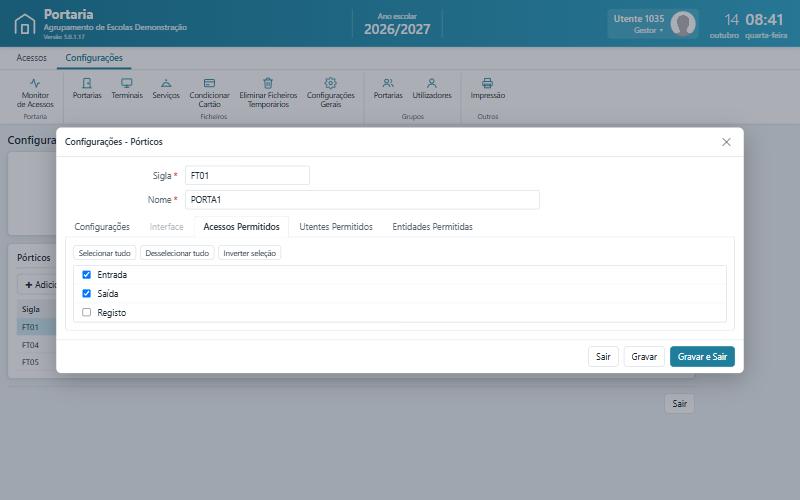This screenshot has height=500, width=800.
Task: Enable the Registo checkbox
Action: 87,312
